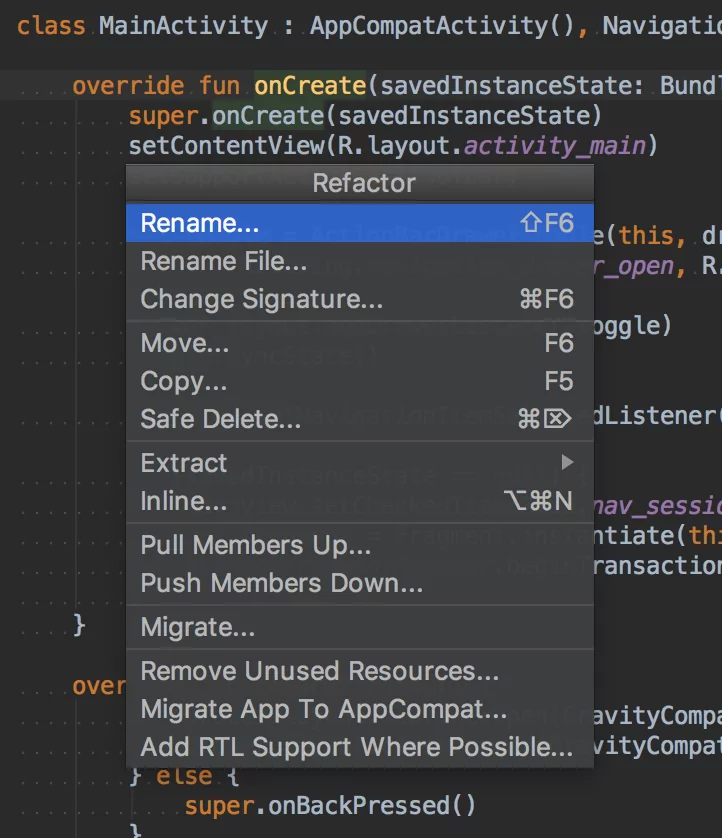Select the Move... refactor option
The width and height of the screenshot is (722, 838).
[360, 343]
